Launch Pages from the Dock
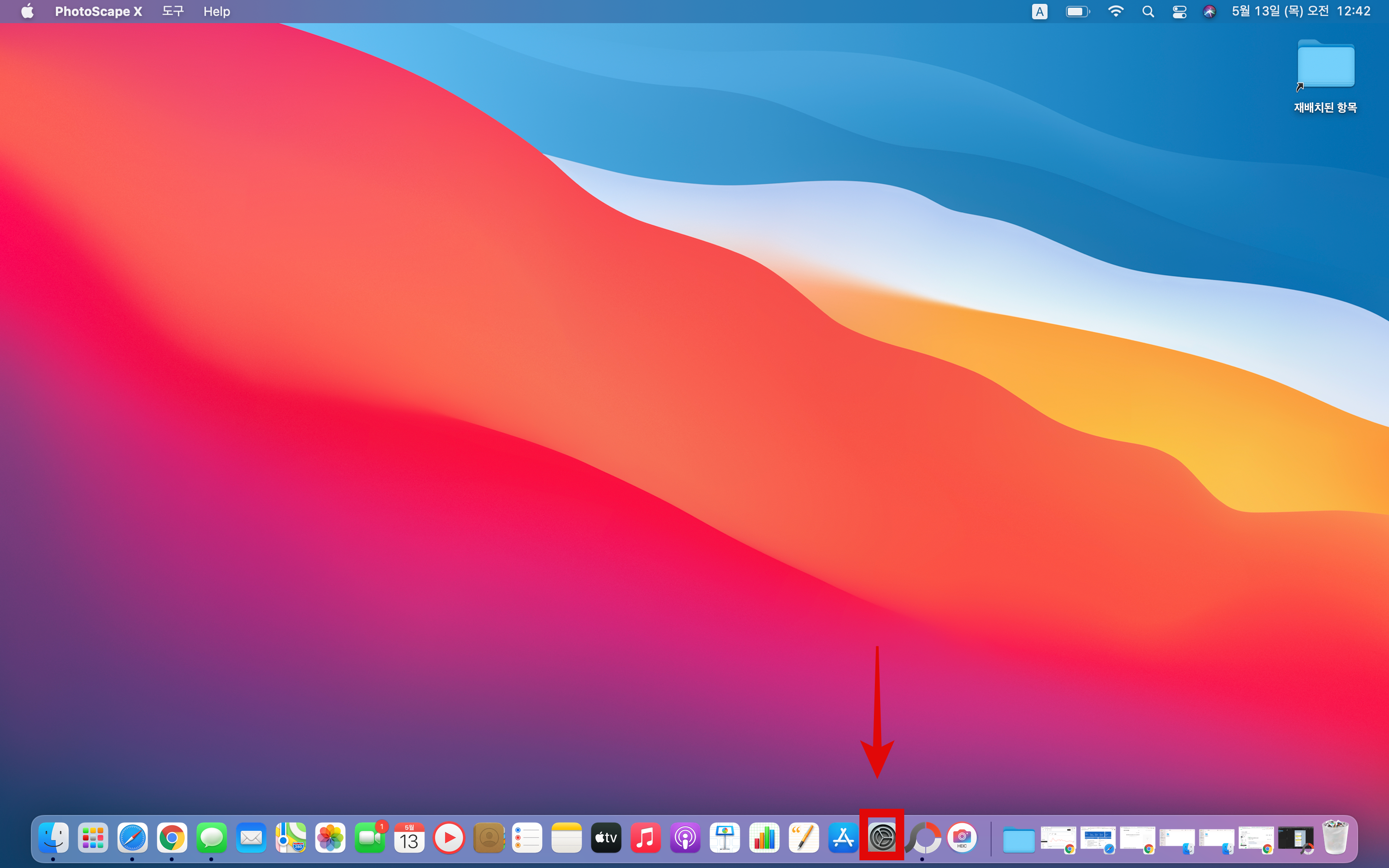This screenshot has height=868, width=1389. 803,838
